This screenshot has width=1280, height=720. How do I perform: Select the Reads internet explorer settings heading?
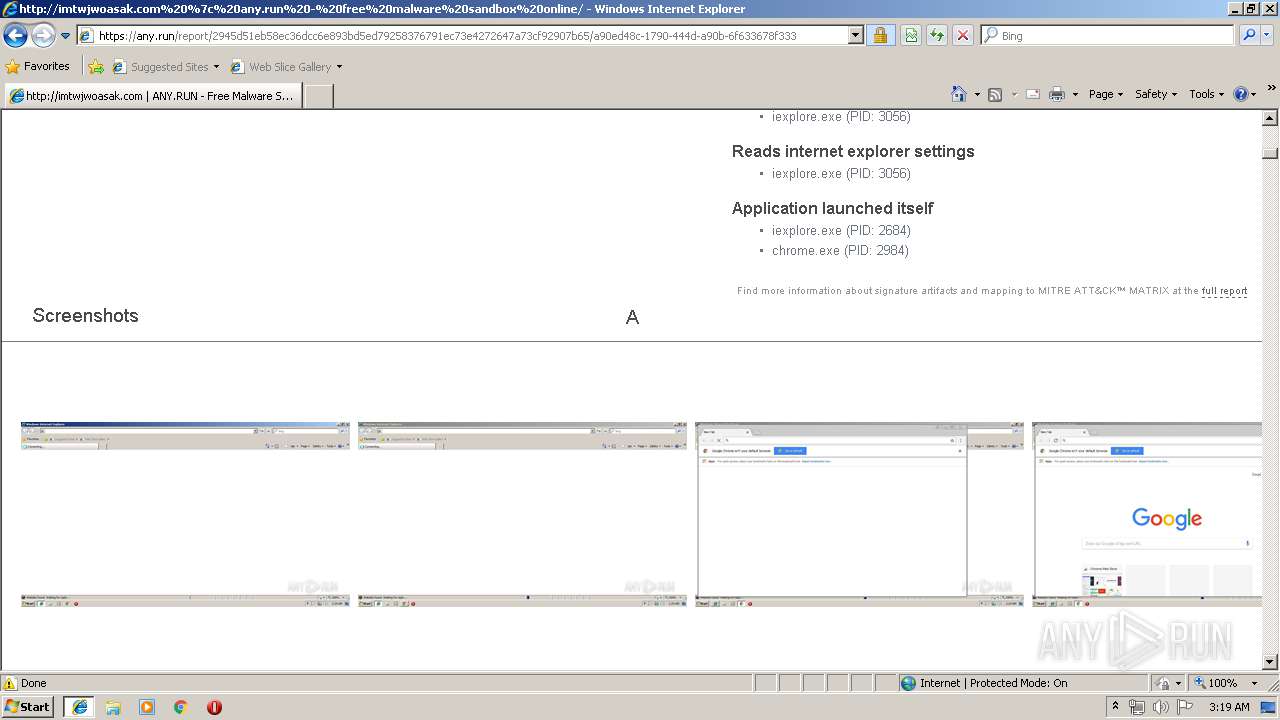click(853, 152)
